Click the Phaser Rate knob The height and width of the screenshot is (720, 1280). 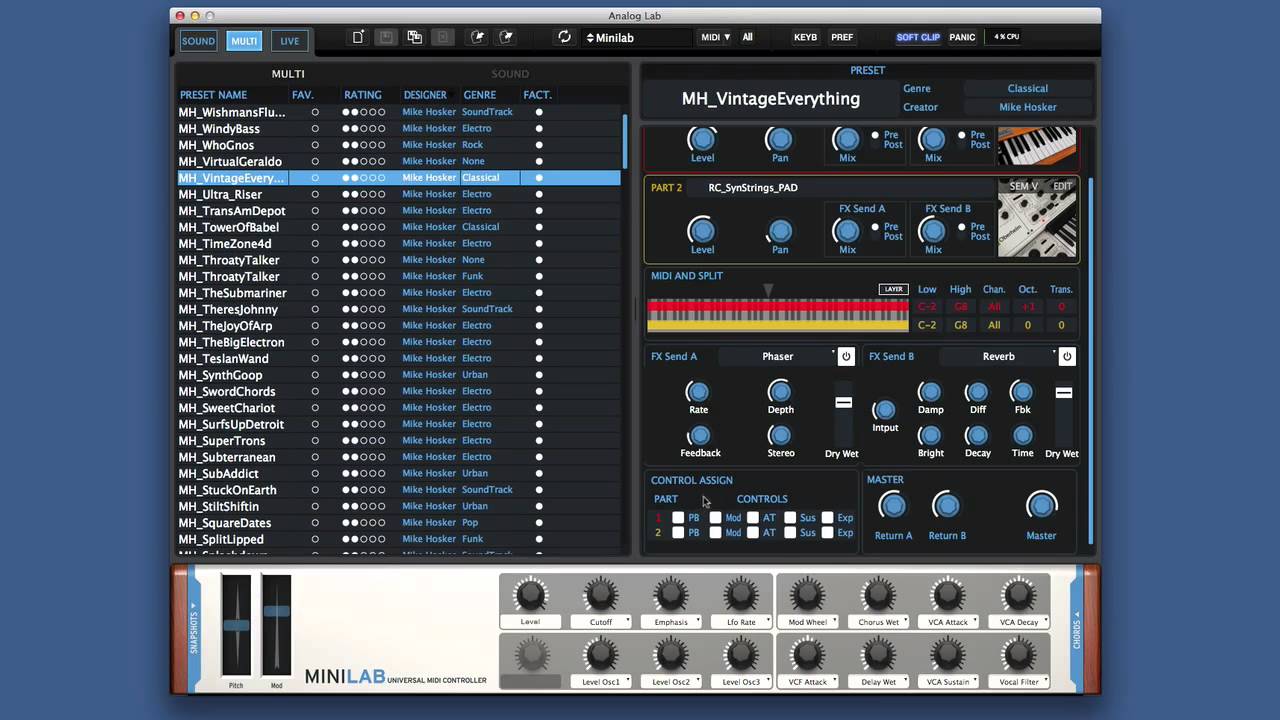coord(698,391)
